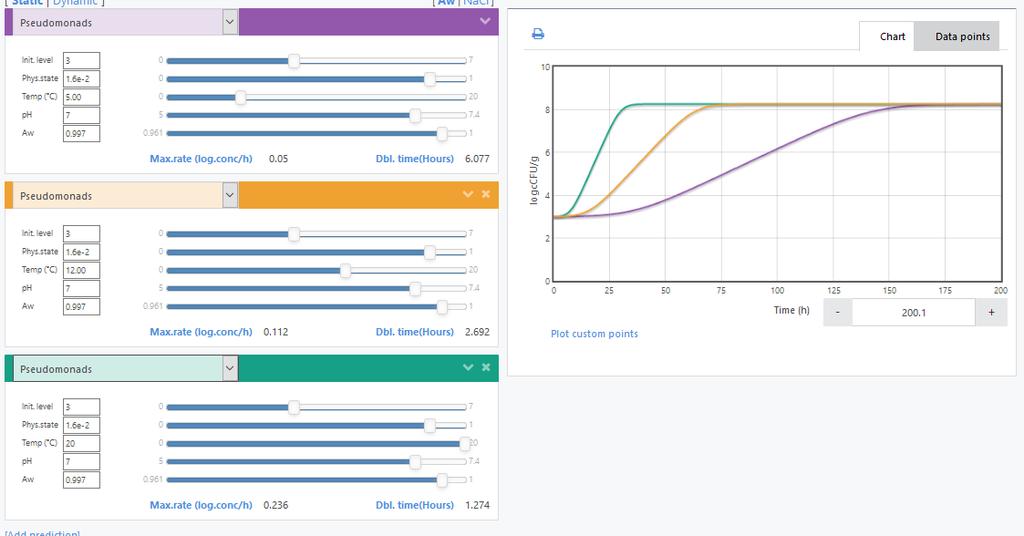The width and height of the screenshot is (1024, 536).
Task: Click Init. level field in orange panel
Action: pyautogui.click(x=82, y=233)
